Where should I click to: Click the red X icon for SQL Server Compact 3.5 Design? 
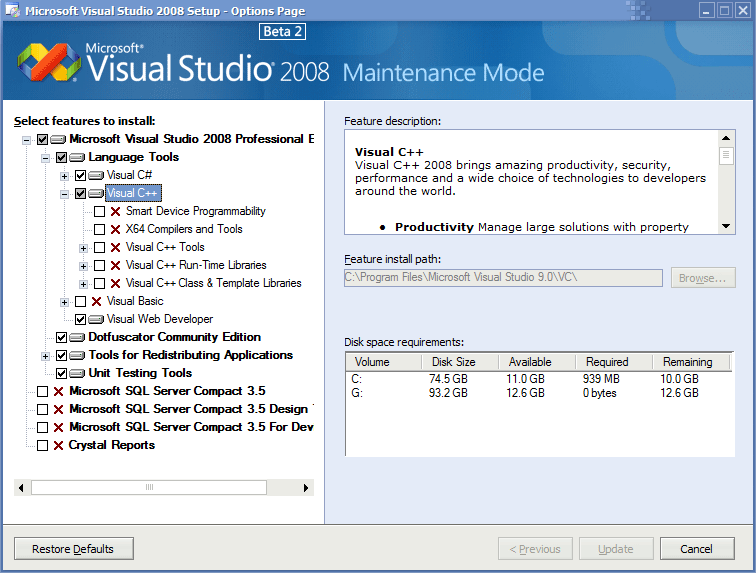[58, 409]
